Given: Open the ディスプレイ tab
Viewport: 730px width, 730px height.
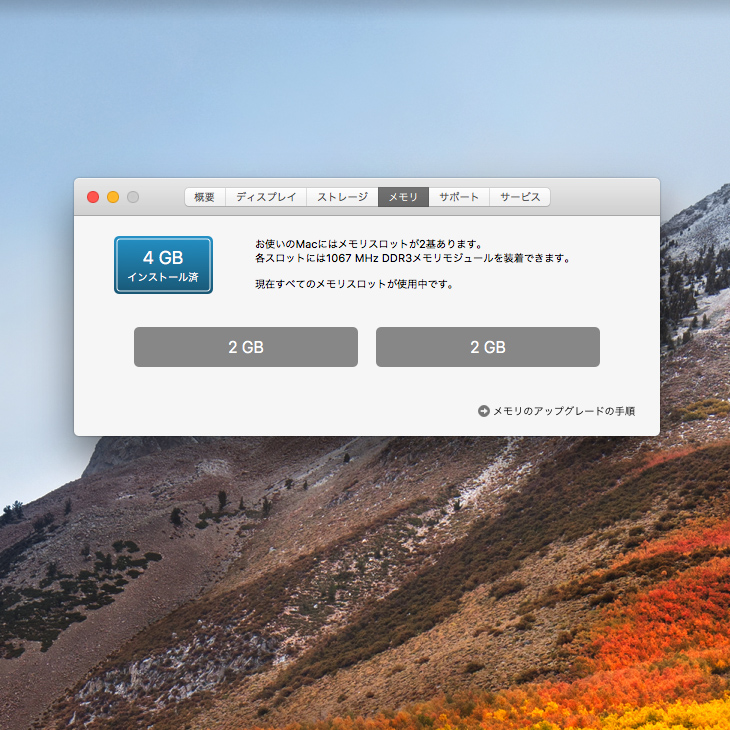Looking at the screenshot, I should [x=266, y=197].
